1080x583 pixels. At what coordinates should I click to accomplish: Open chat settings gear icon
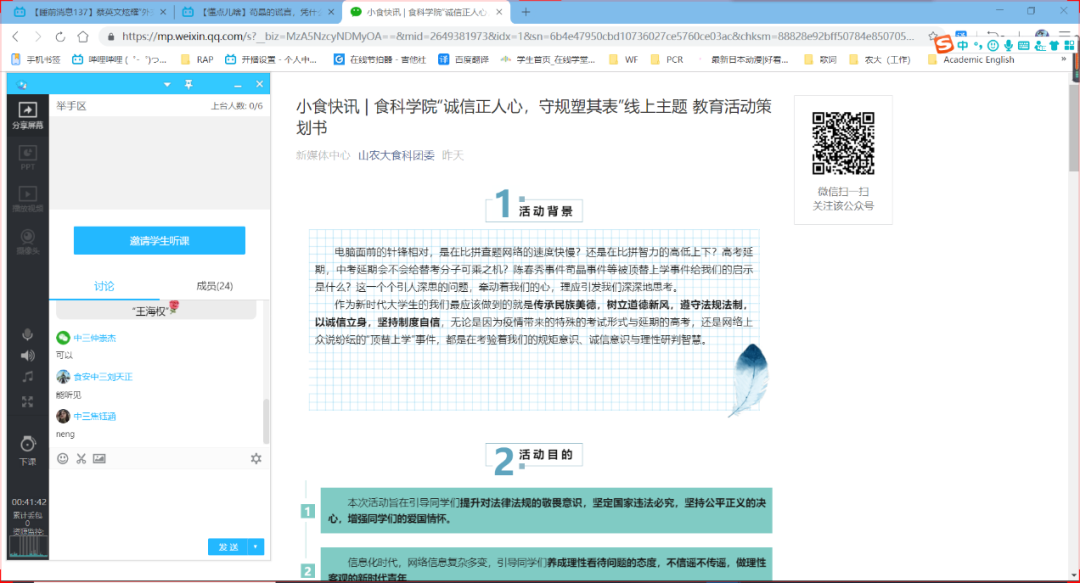tap(256, 458)
